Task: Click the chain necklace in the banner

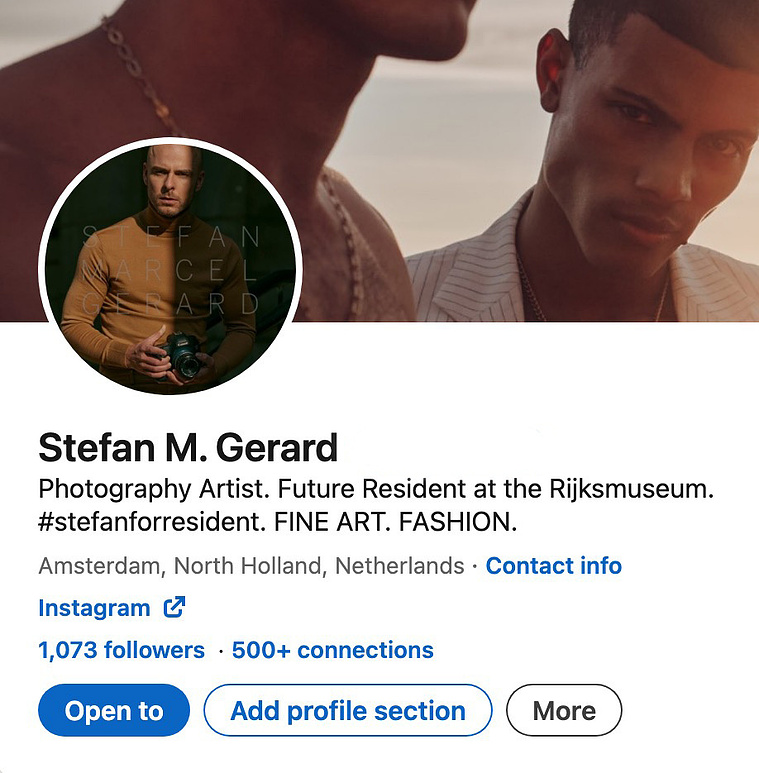Action: click(x=140, y=74)
